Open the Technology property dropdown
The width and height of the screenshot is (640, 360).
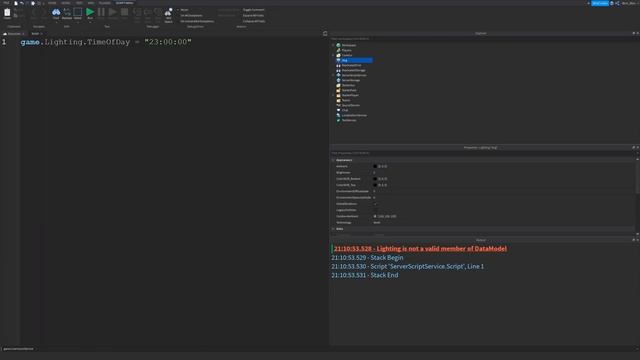(503, 223)
